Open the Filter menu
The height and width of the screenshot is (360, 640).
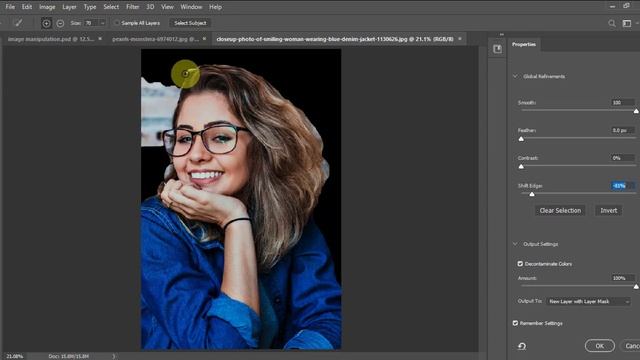132,7
